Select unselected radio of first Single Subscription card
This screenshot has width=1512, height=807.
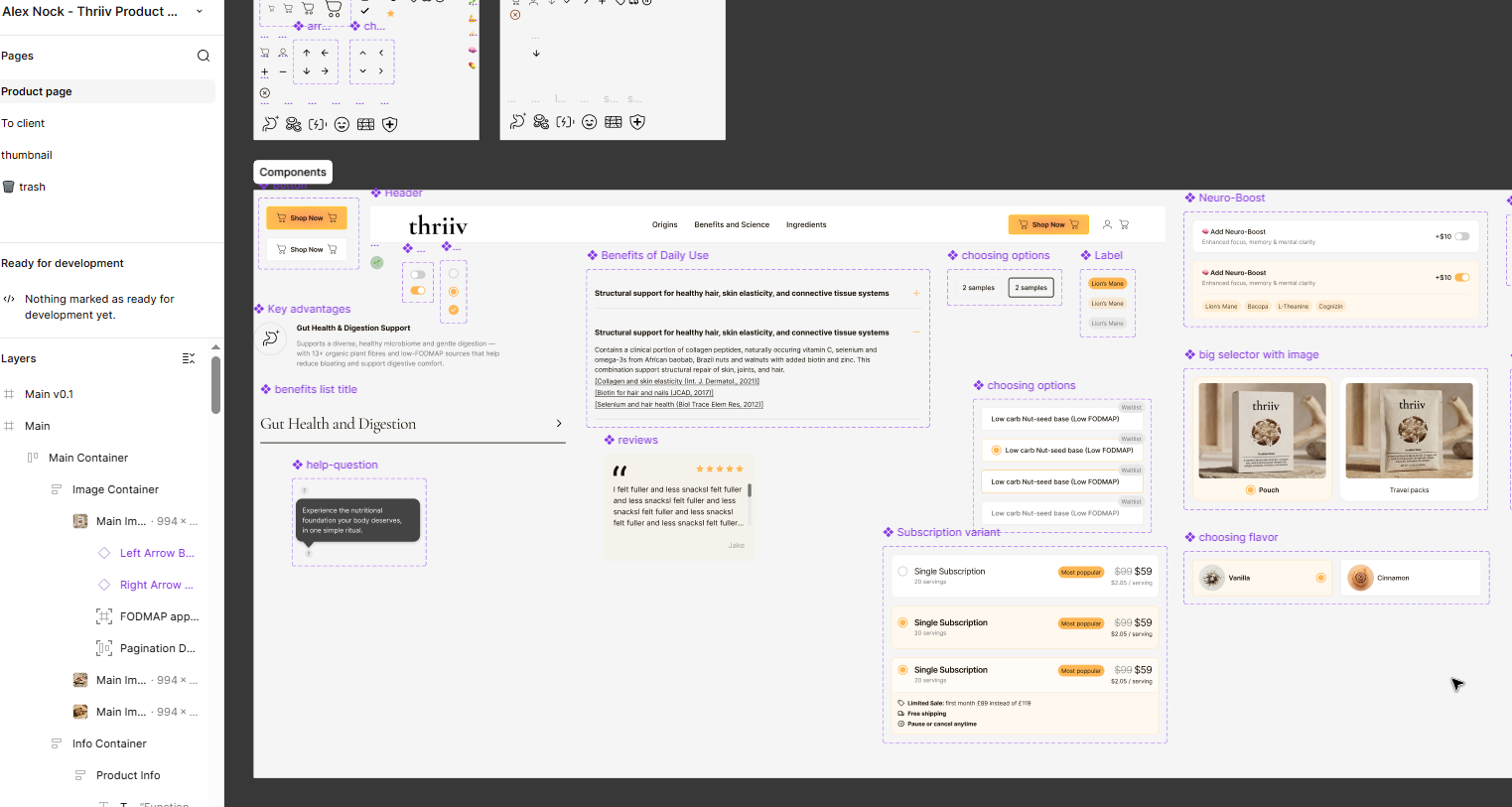coord(902,572)
